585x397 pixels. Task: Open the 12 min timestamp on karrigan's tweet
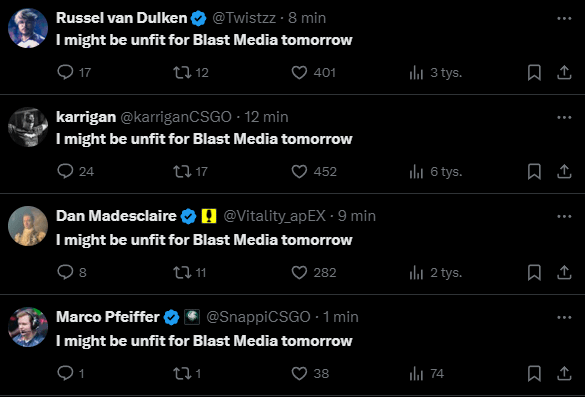[x=266, y=117]
